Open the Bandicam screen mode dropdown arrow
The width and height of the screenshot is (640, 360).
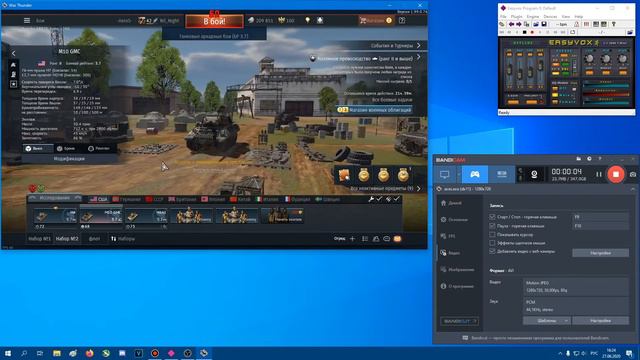click(x=458, y=175)
